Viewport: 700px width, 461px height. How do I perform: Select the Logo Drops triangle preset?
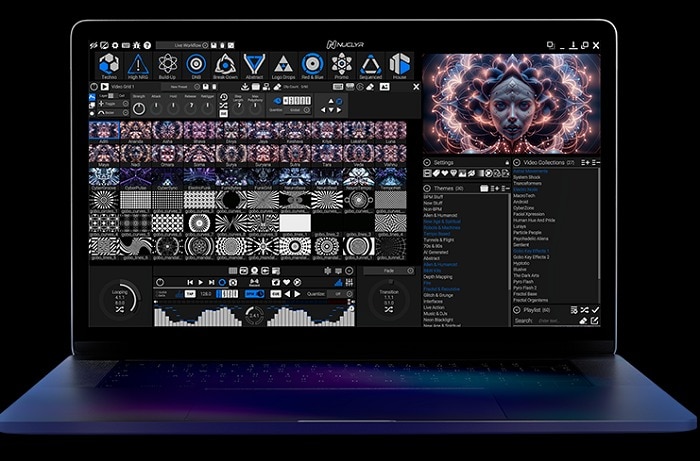click(283, 65)
